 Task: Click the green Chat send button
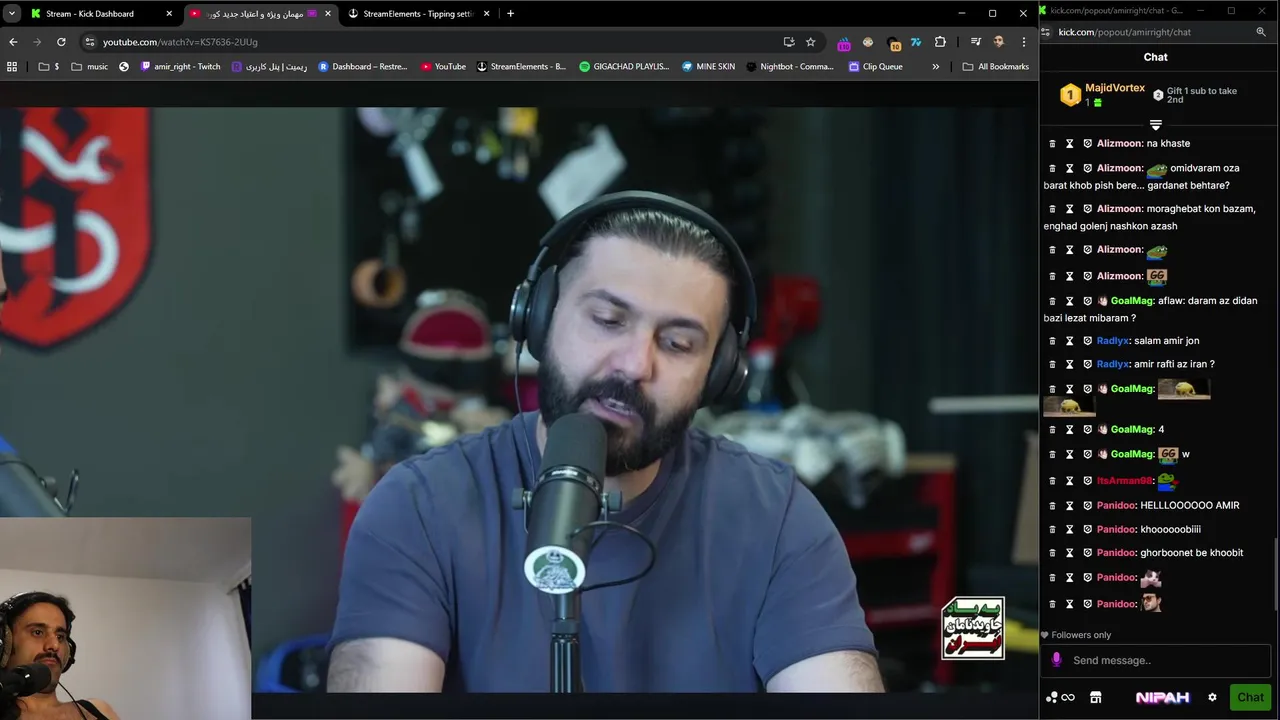click(1250, 697)
